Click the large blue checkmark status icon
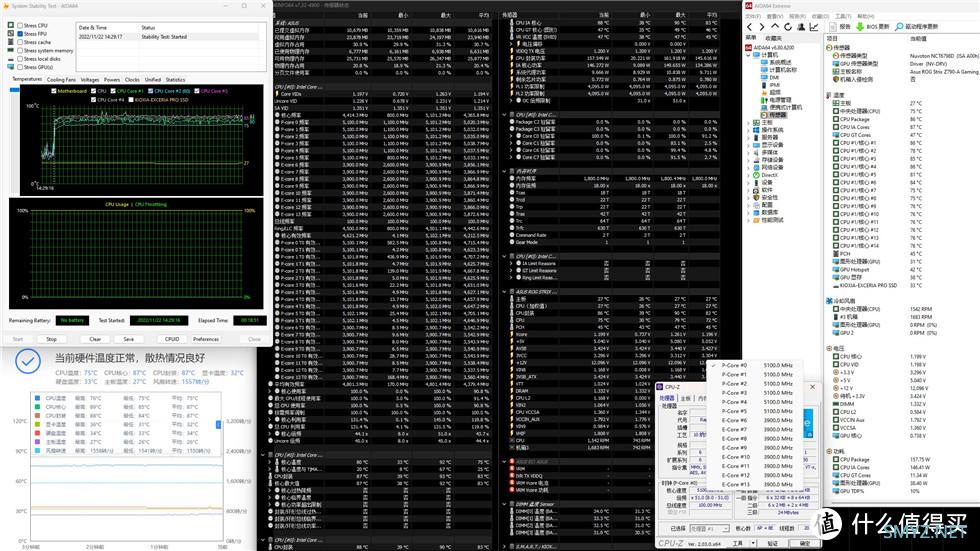The height and width of the screenshot is (551, 980). click(x=28, y=361)
